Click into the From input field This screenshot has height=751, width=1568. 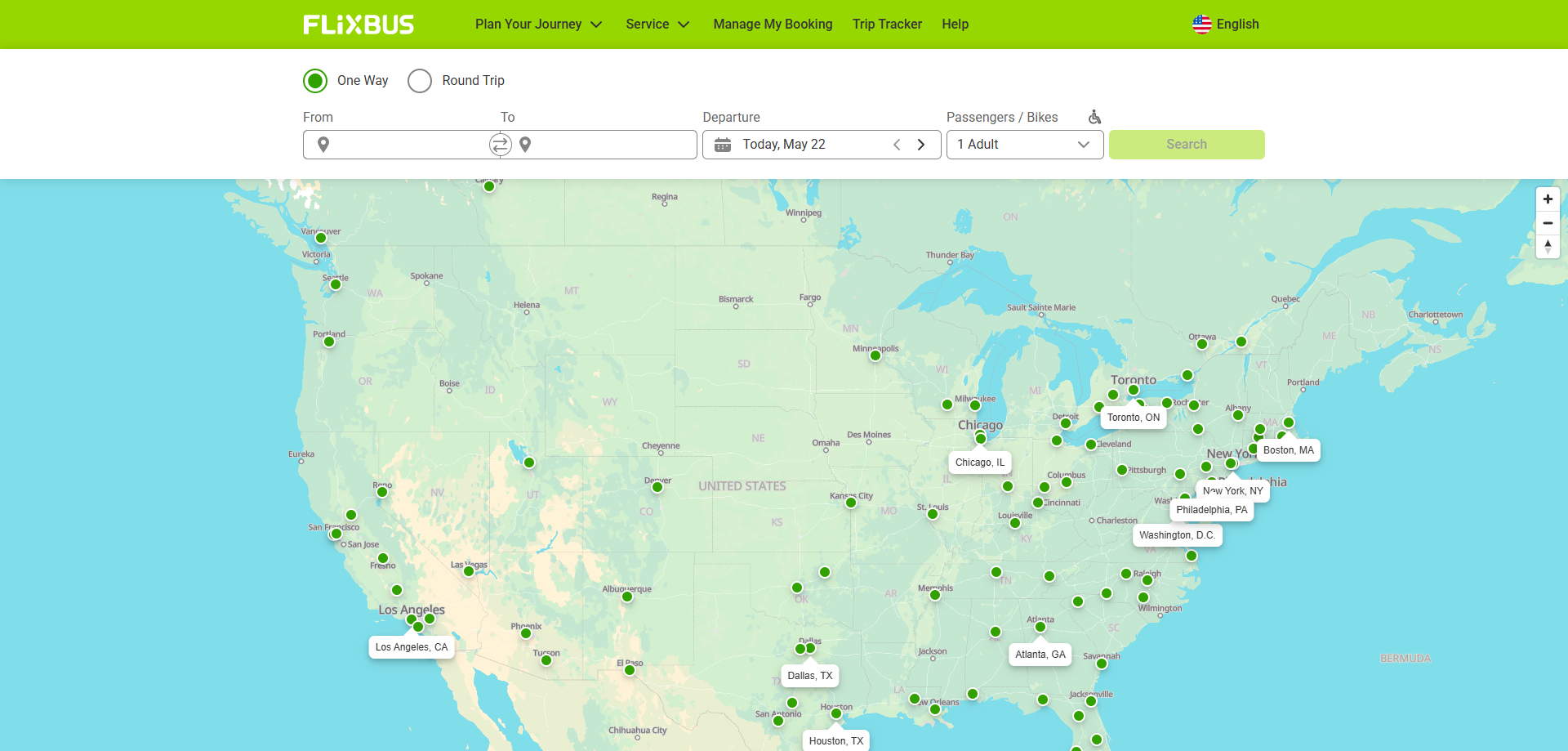[400, 145]
